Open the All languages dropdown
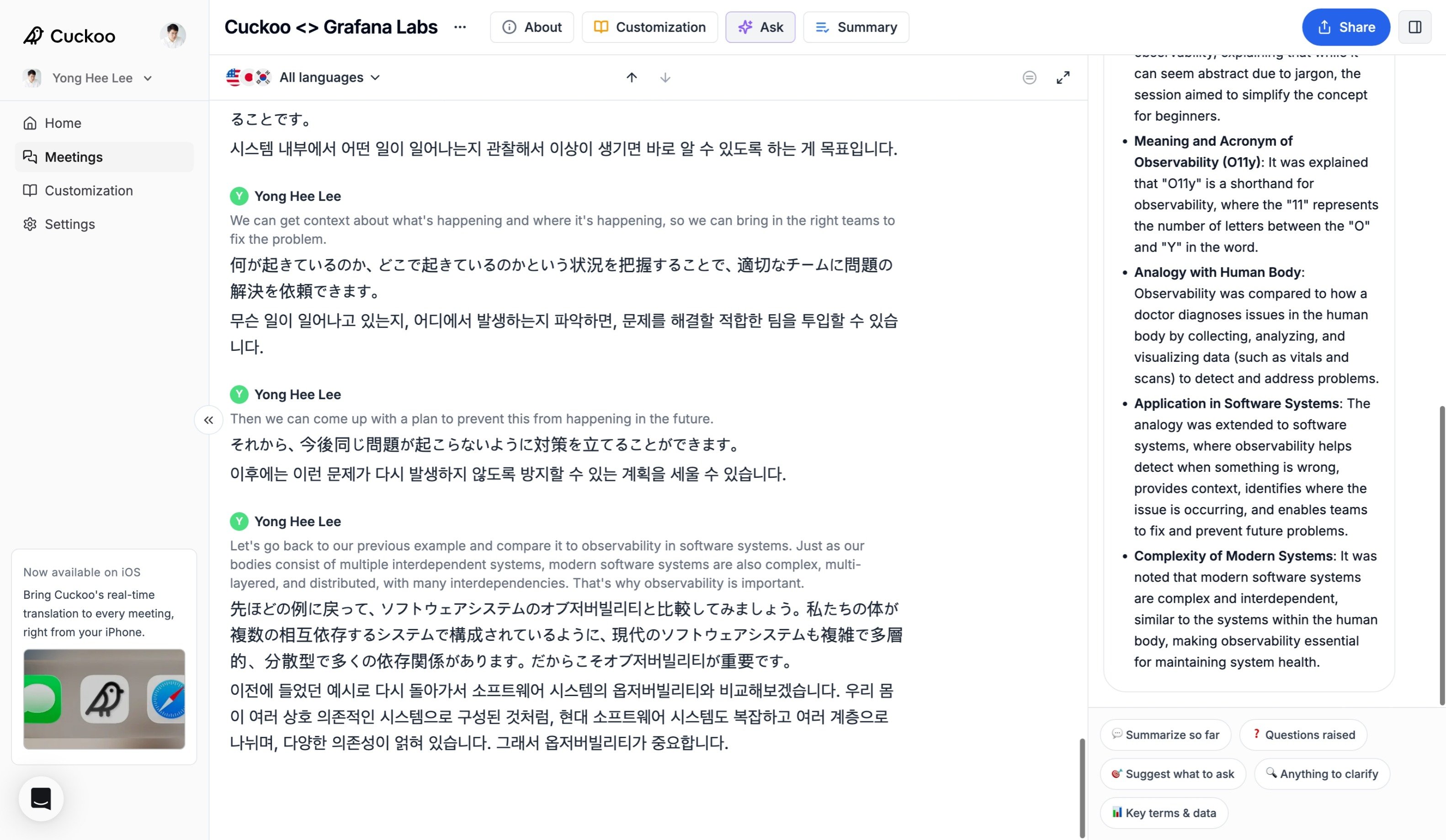 [x=330, y=77]
